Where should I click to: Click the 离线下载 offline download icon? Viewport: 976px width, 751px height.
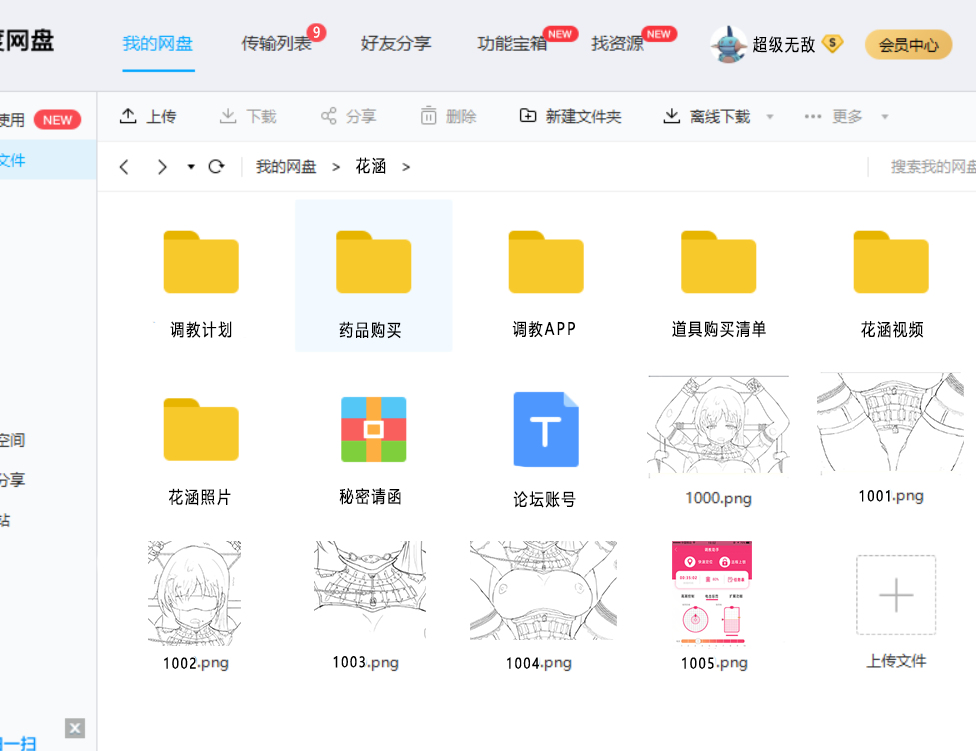[672, 115]
